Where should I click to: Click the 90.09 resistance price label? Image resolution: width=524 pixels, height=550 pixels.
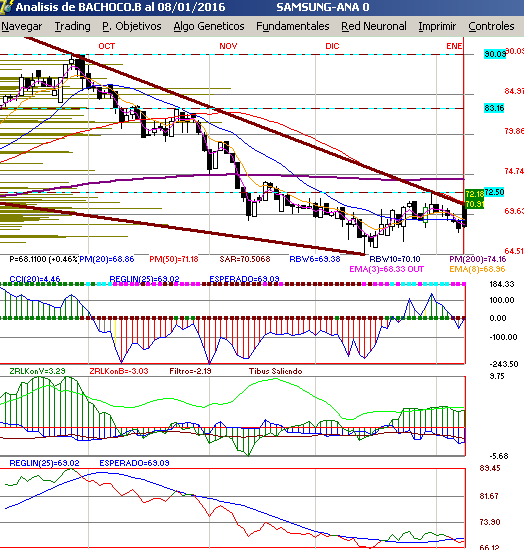[495, 54]
